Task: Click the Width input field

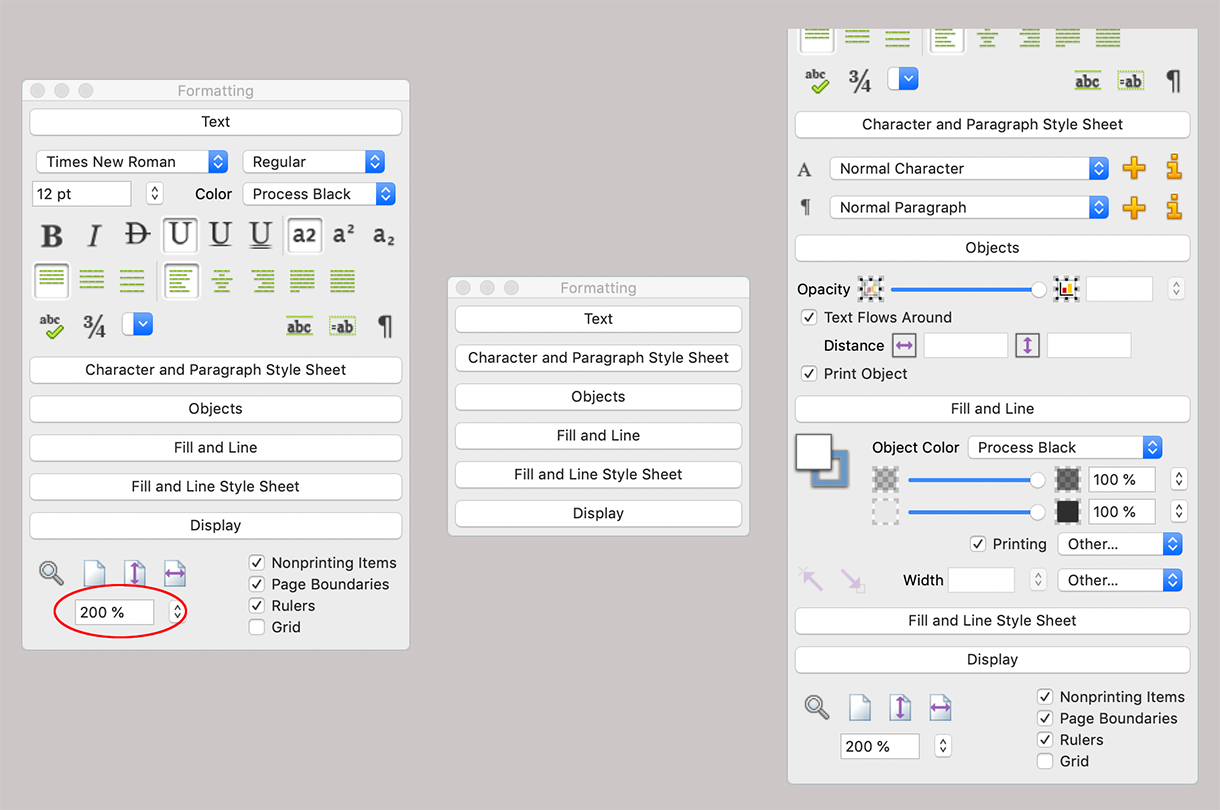Action: tap(981, 580)
